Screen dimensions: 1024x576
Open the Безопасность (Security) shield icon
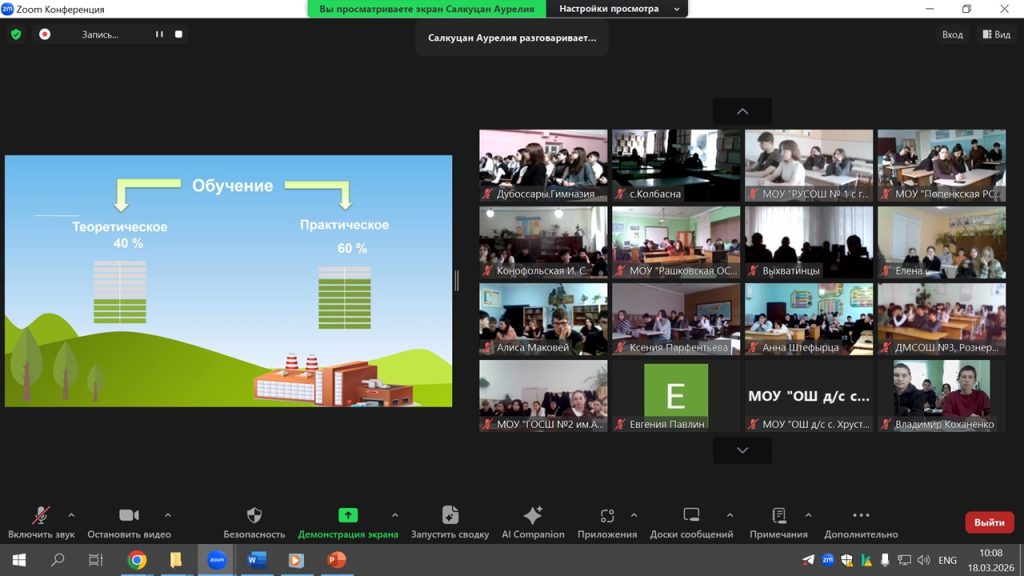click(254, 515)
